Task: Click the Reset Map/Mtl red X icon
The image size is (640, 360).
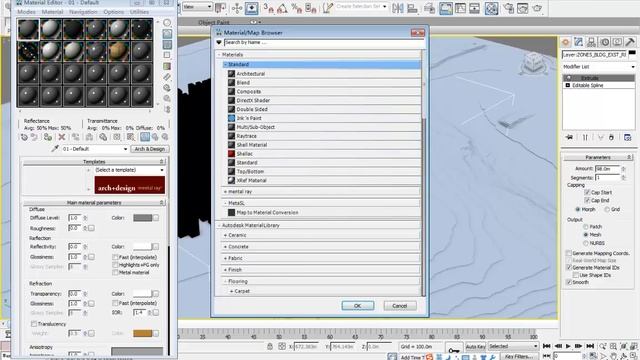Action: coord(62,137)
